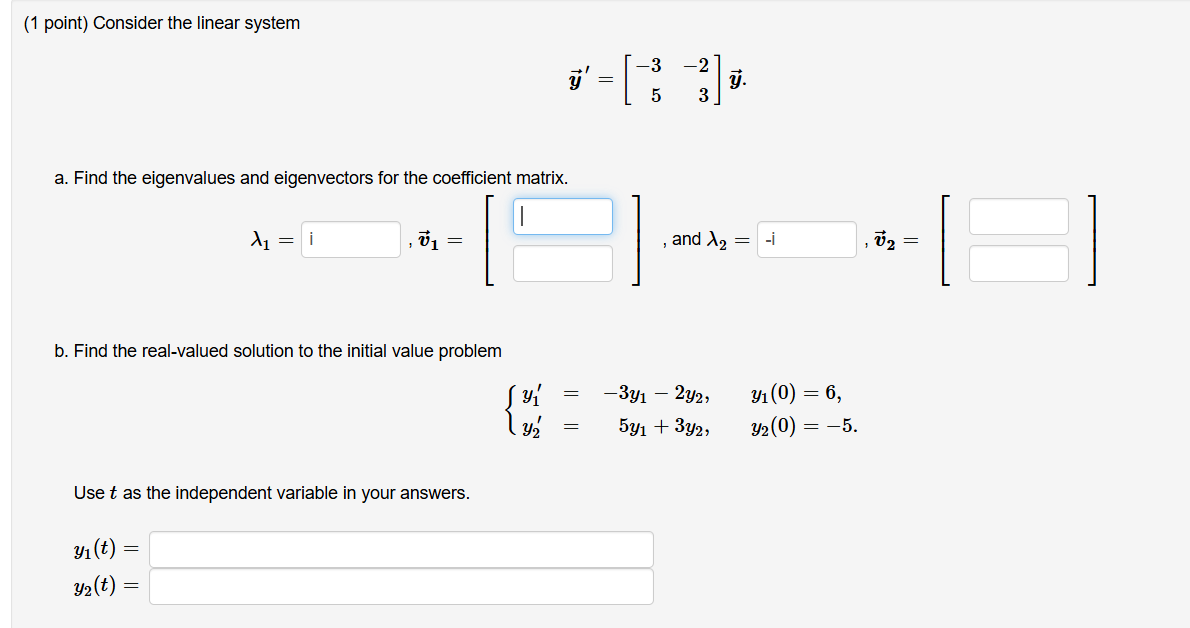
Task: Click the coefficient matrix in the equation
Action: (x=675, y=80)
